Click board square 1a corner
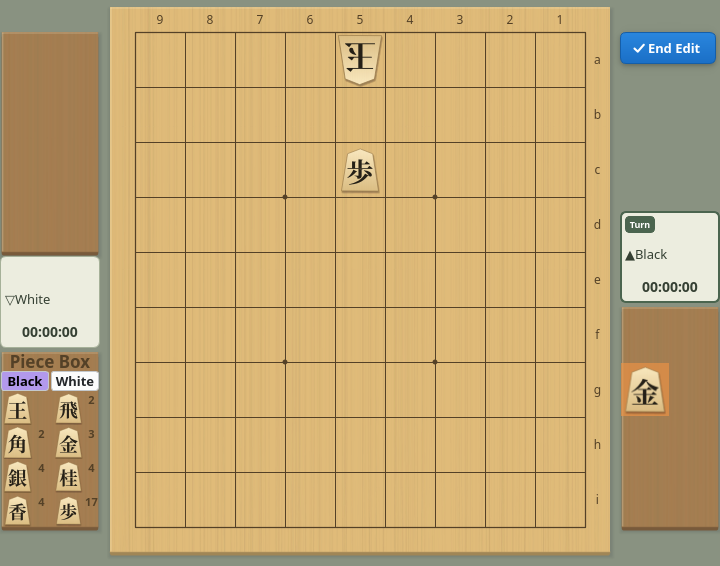 (x=560, y=60)
